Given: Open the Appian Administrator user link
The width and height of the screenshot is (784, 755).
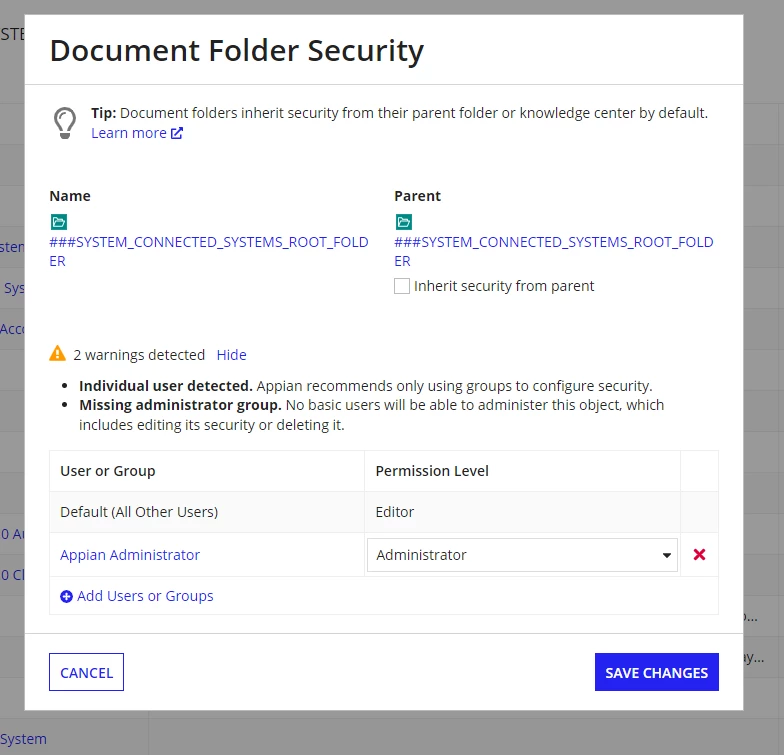Looking at the screenshot, I should pyautogui.click(x=130, y=555).
